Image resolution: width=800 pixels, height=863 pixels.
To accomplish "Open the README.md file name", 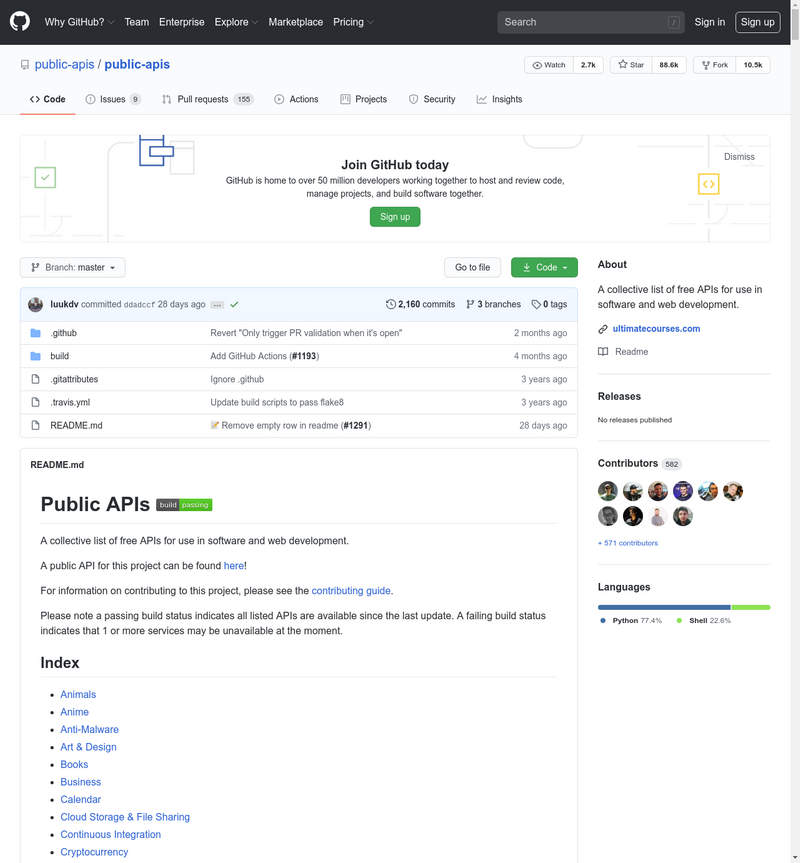I will 76,425.
